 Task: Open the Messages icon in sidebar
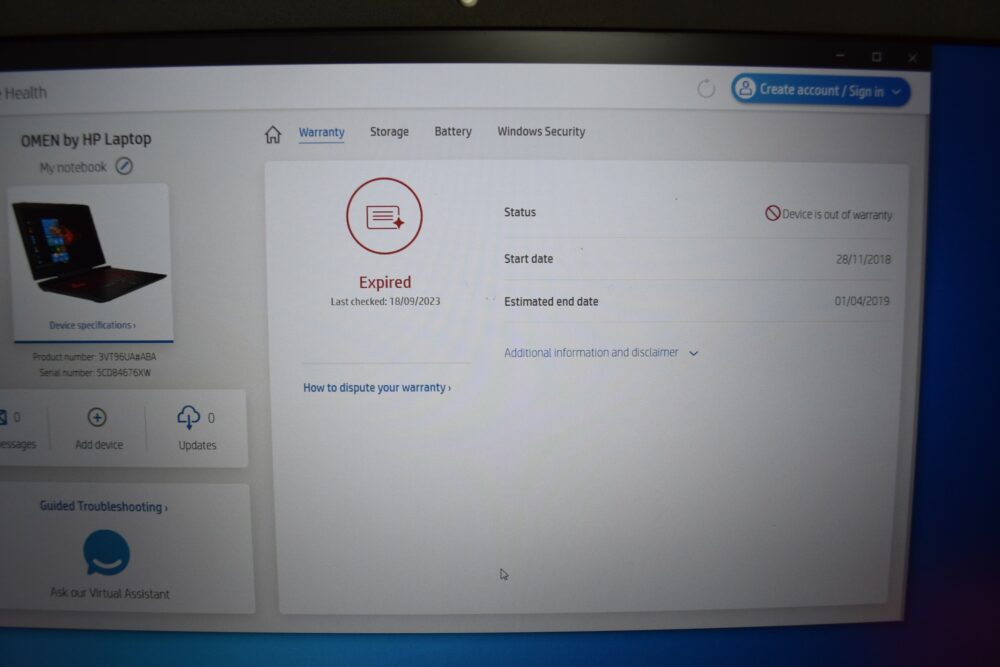tap(3, 418)
